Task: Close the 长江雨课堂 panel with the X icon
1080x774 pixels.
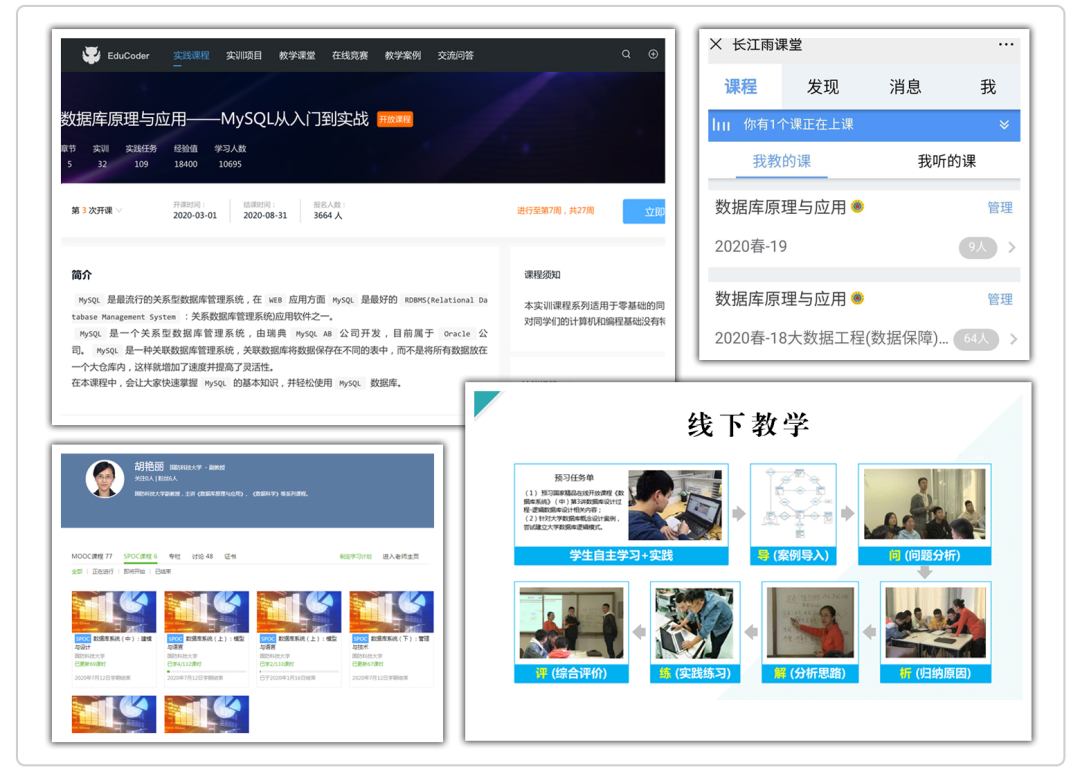Action: point(716,44)
